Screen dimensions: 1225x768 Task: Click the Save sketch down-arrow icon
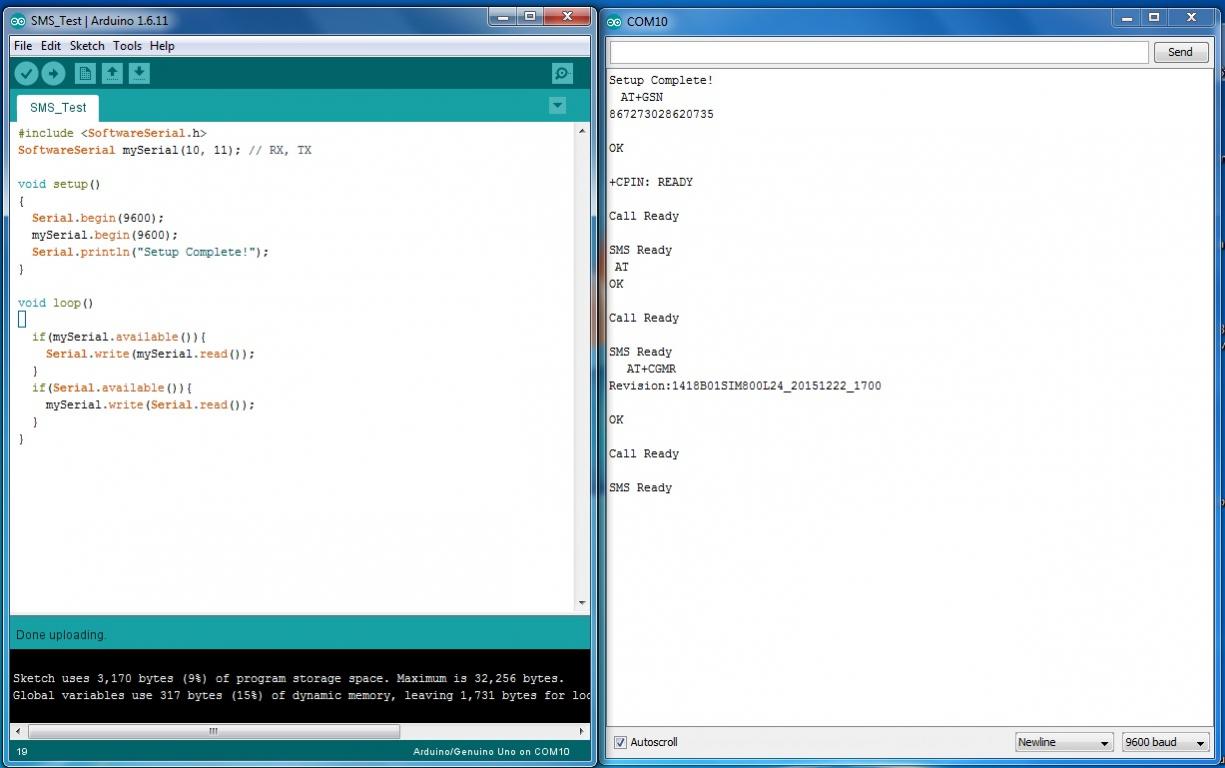pyautogui.click(x=139, y=73)
